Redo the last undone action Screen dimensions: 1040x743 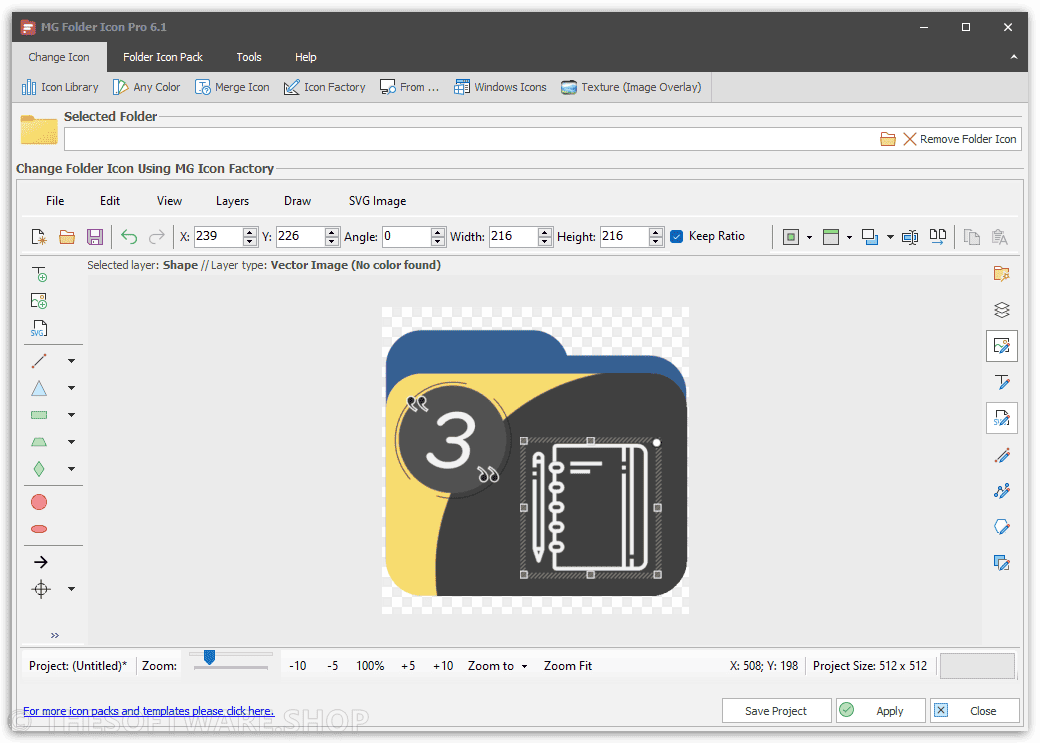tap(157, 237)
